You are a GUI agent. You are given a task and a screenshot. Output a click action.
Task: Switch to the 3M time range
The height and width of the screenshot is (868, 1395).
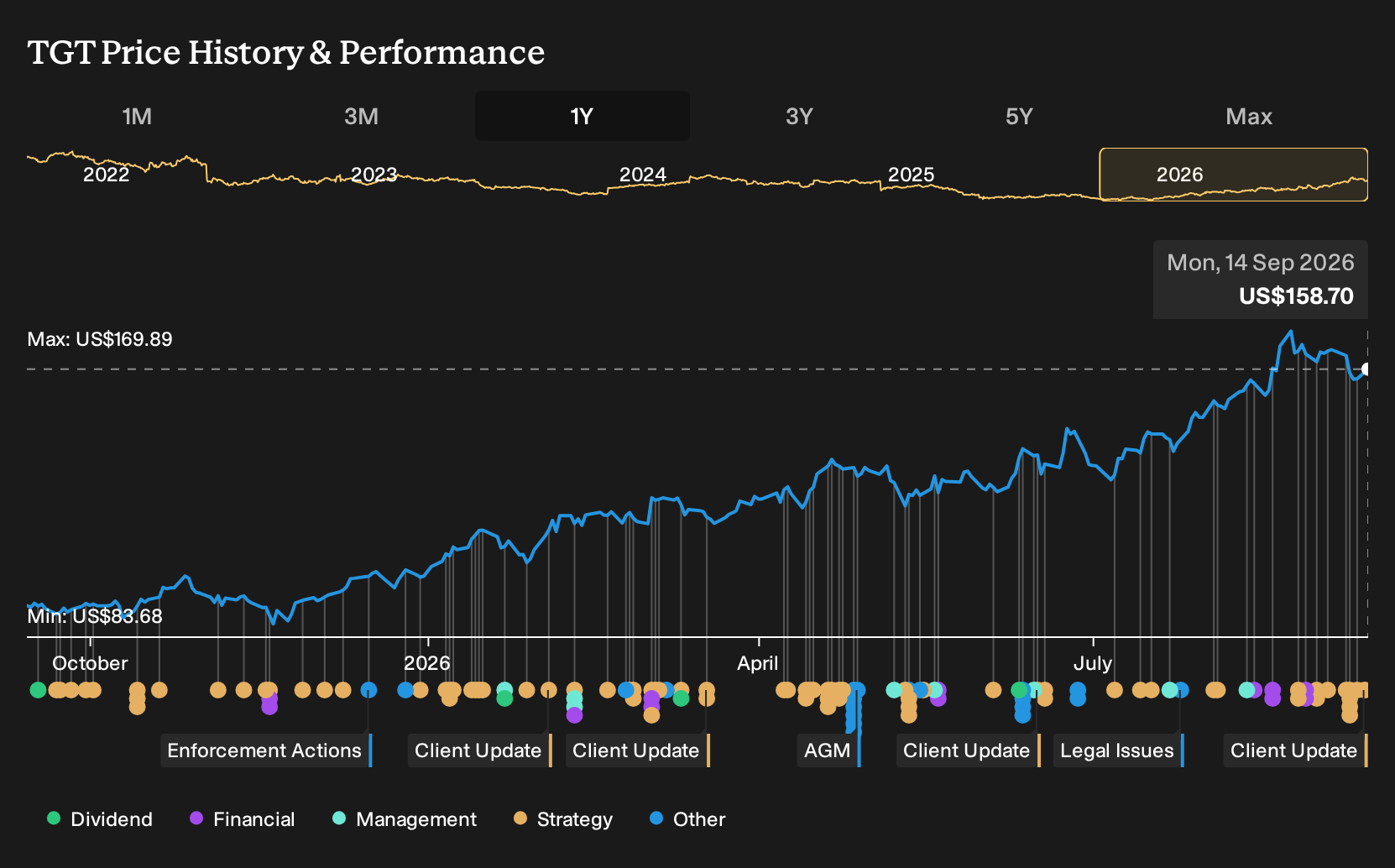point(361,117)
